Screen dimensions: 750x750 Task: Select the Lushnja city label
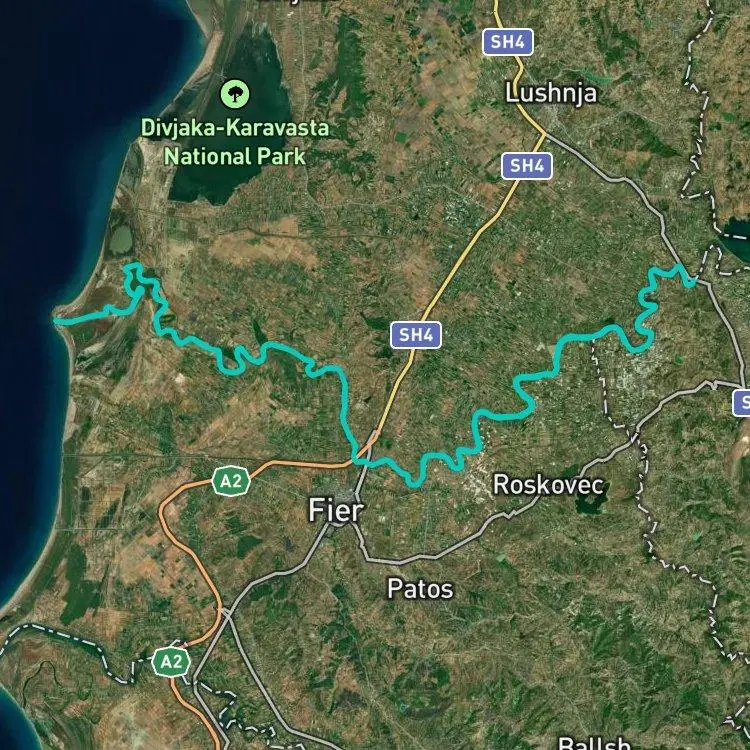click(x=551, y=93)
